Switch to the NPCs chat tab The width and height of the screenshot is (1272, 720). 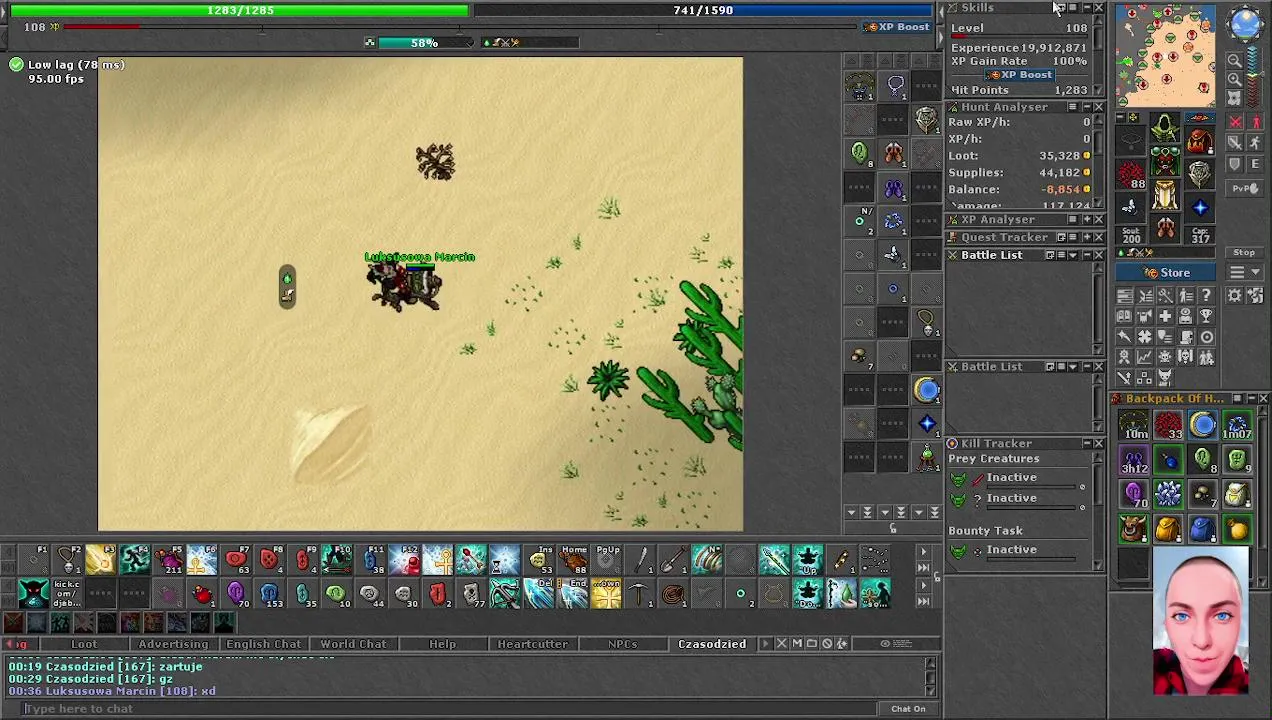(x=622, y=644)
